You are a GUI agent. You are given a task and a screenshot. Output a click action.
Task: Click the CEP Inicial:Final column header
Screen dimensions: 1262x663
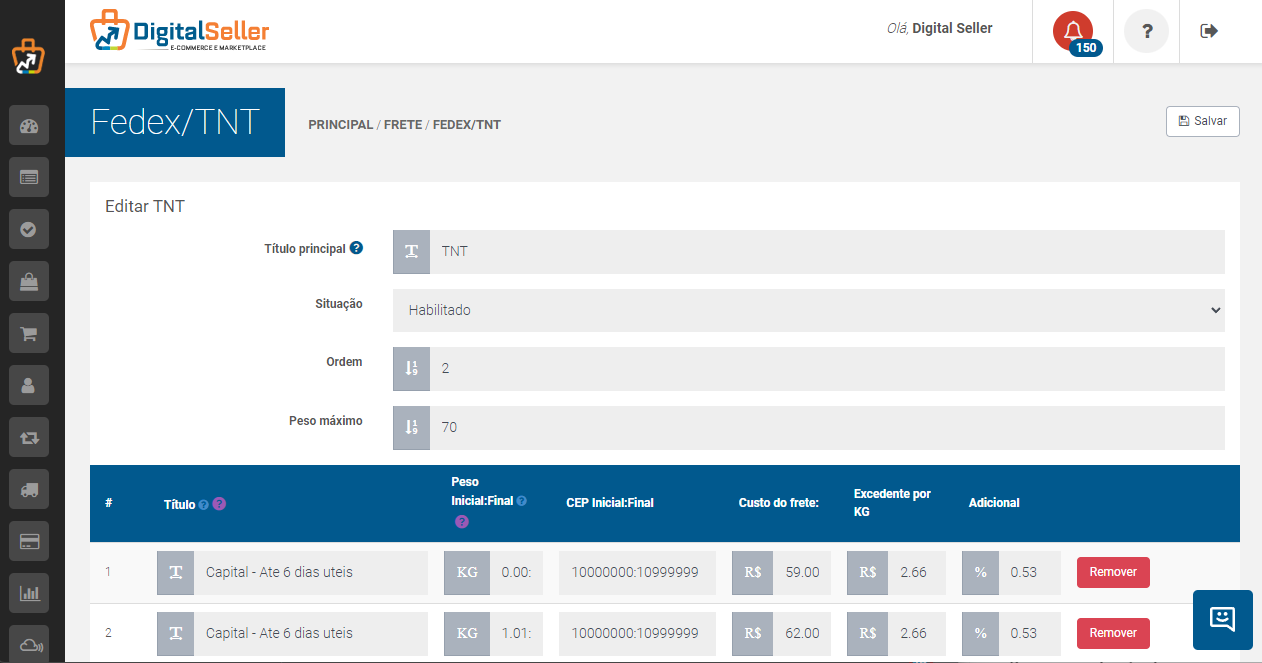point(610,503)
